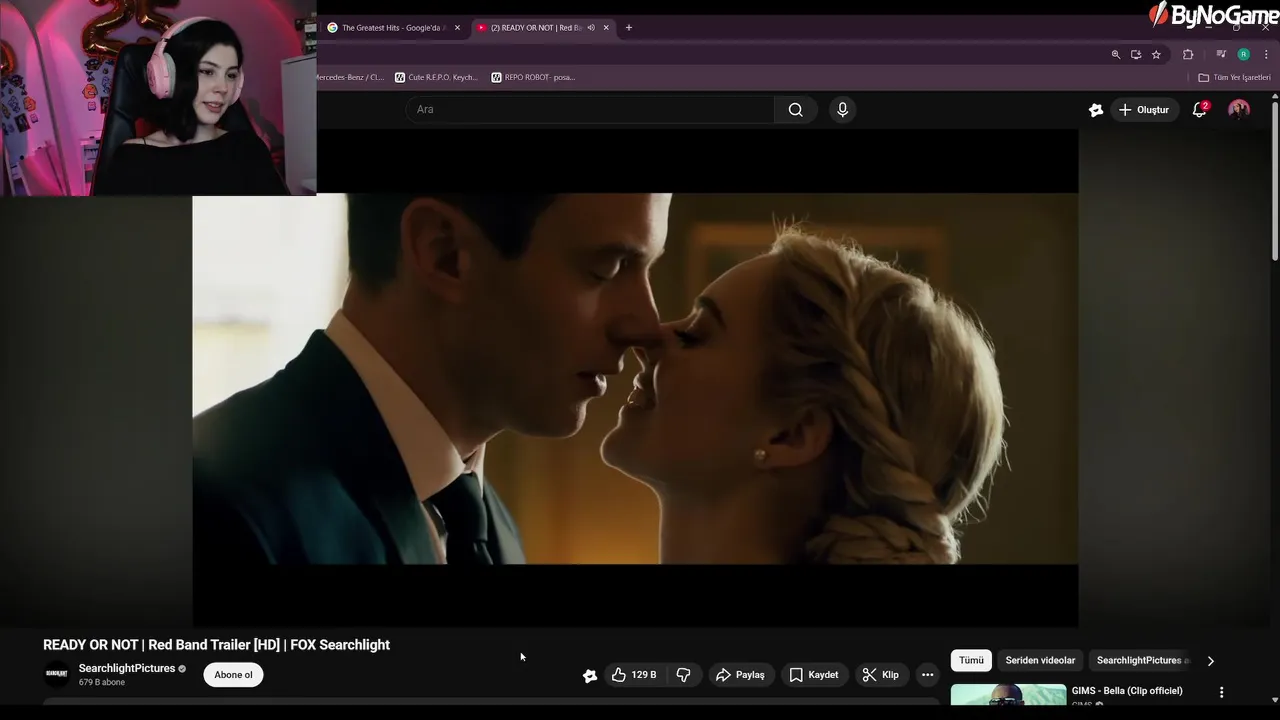Close The Greatest Hits Google tab
Screen dimensions: 1280x720
(458, 28)
